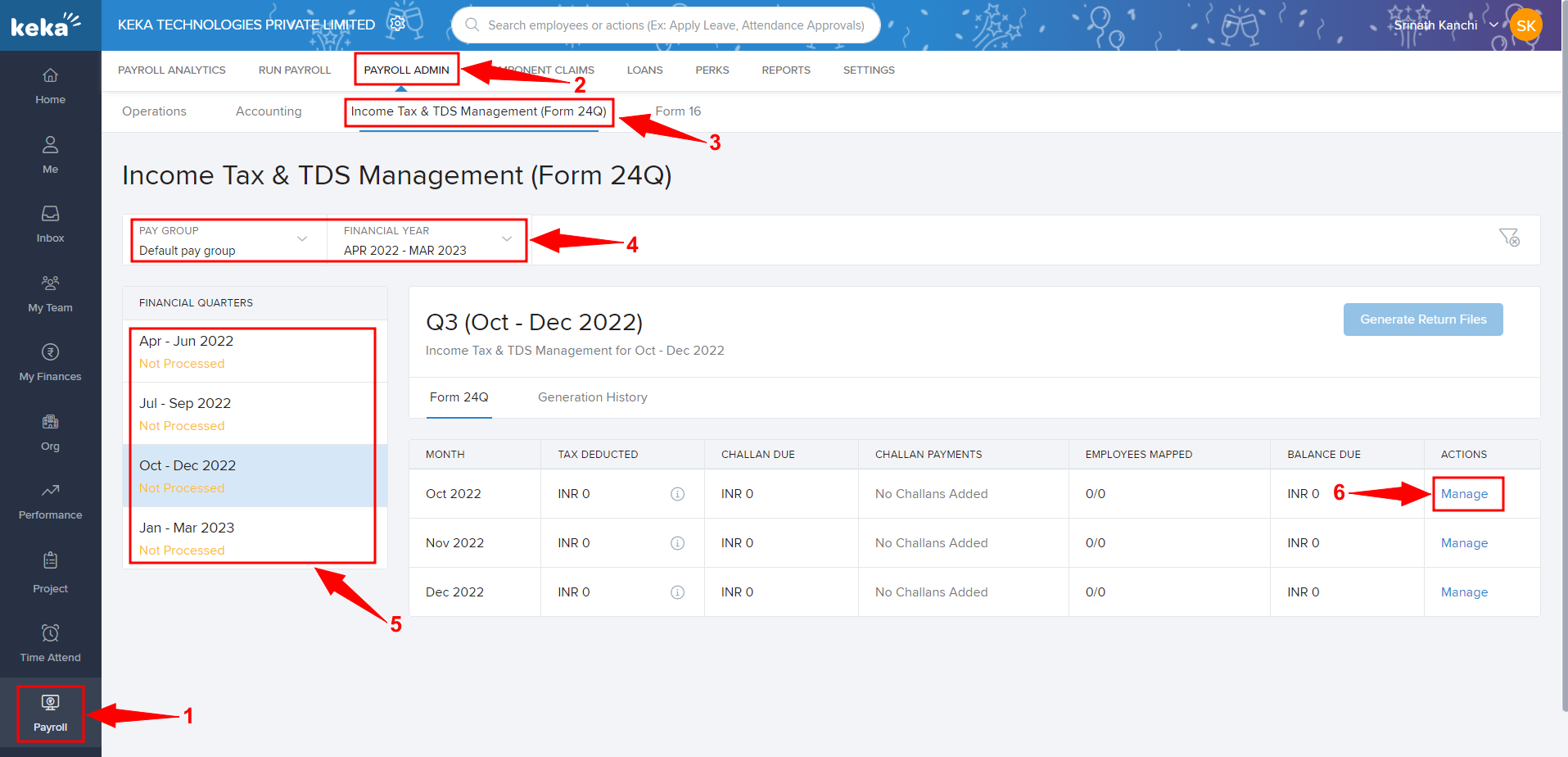
Task: Switch to Generation History tab
Action: pyautogui.click(x=593, y=397)
